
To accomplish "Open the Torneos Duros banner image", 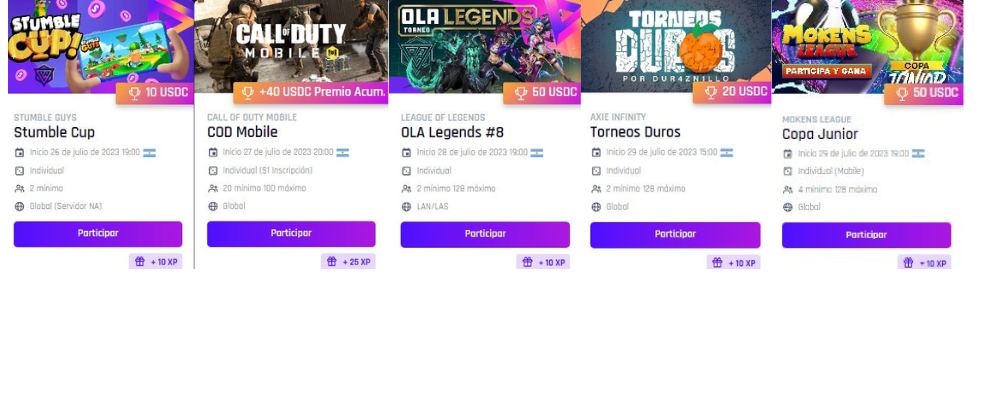I will (x=676, y=46).
